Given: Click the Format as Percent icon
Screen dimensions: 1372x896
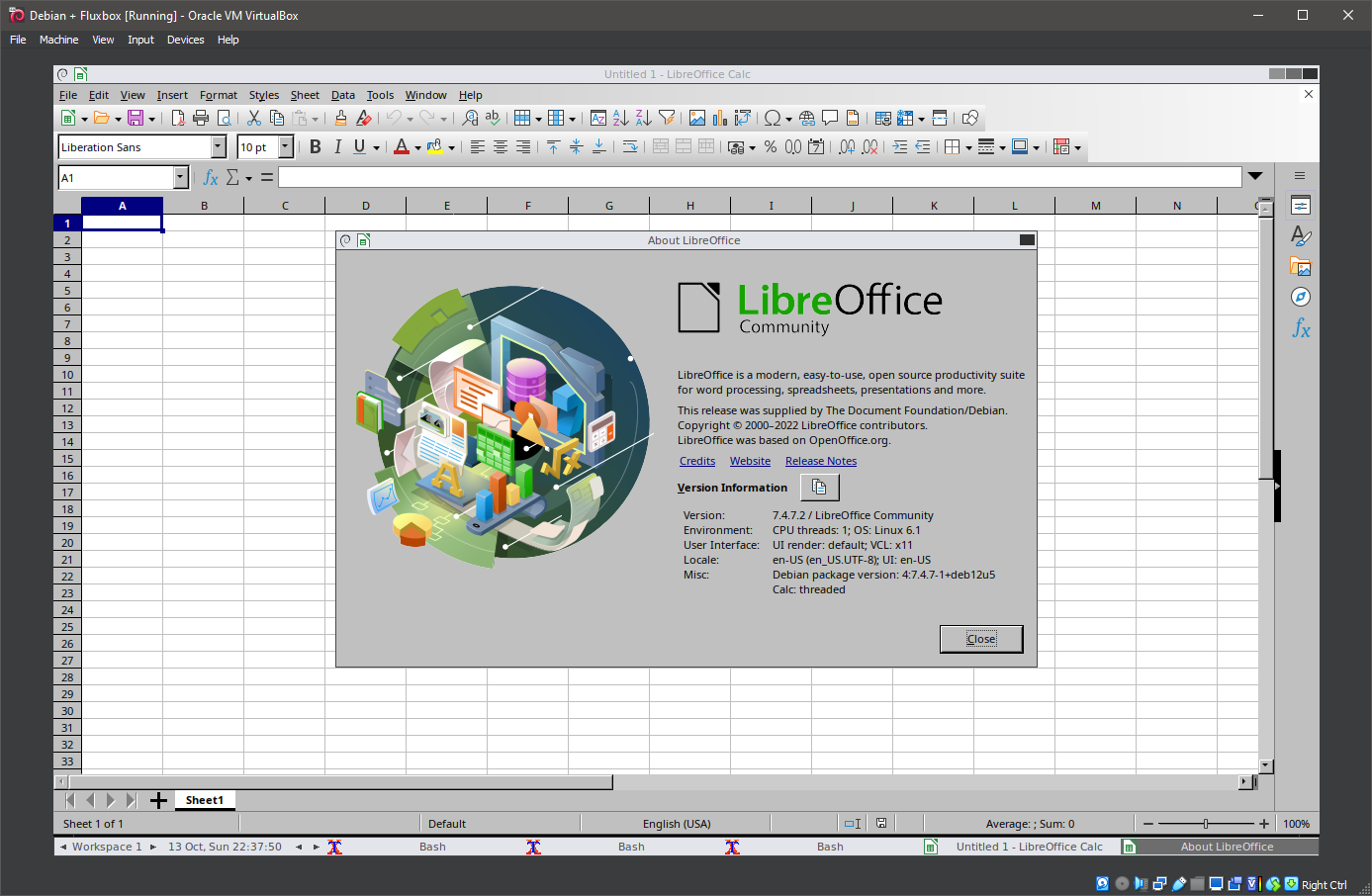Looking at the screenshot, I should pos(770,146).
